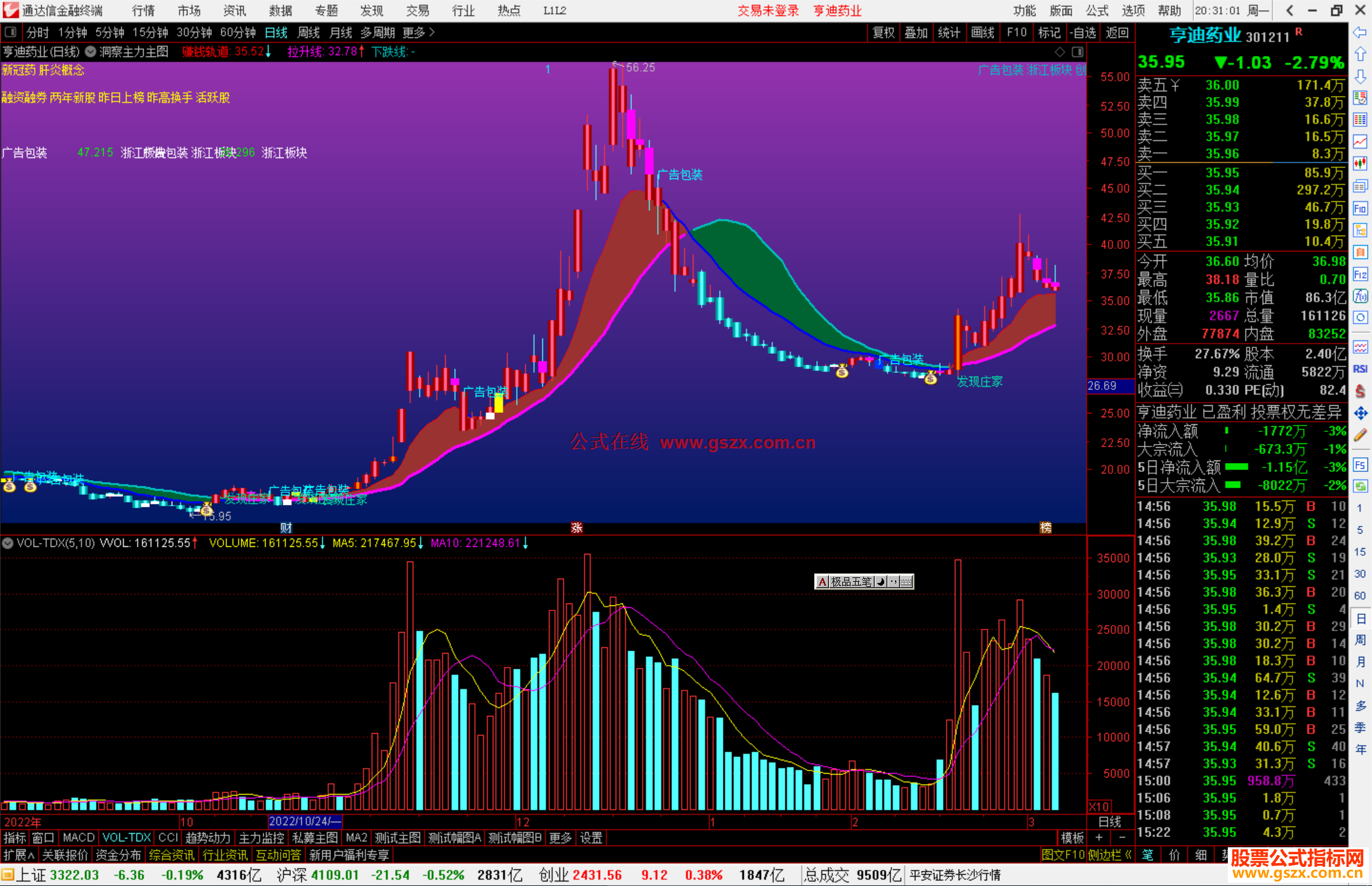
Task: Toggle the diamond marker icon above chart
Action: pos(1059,51)
